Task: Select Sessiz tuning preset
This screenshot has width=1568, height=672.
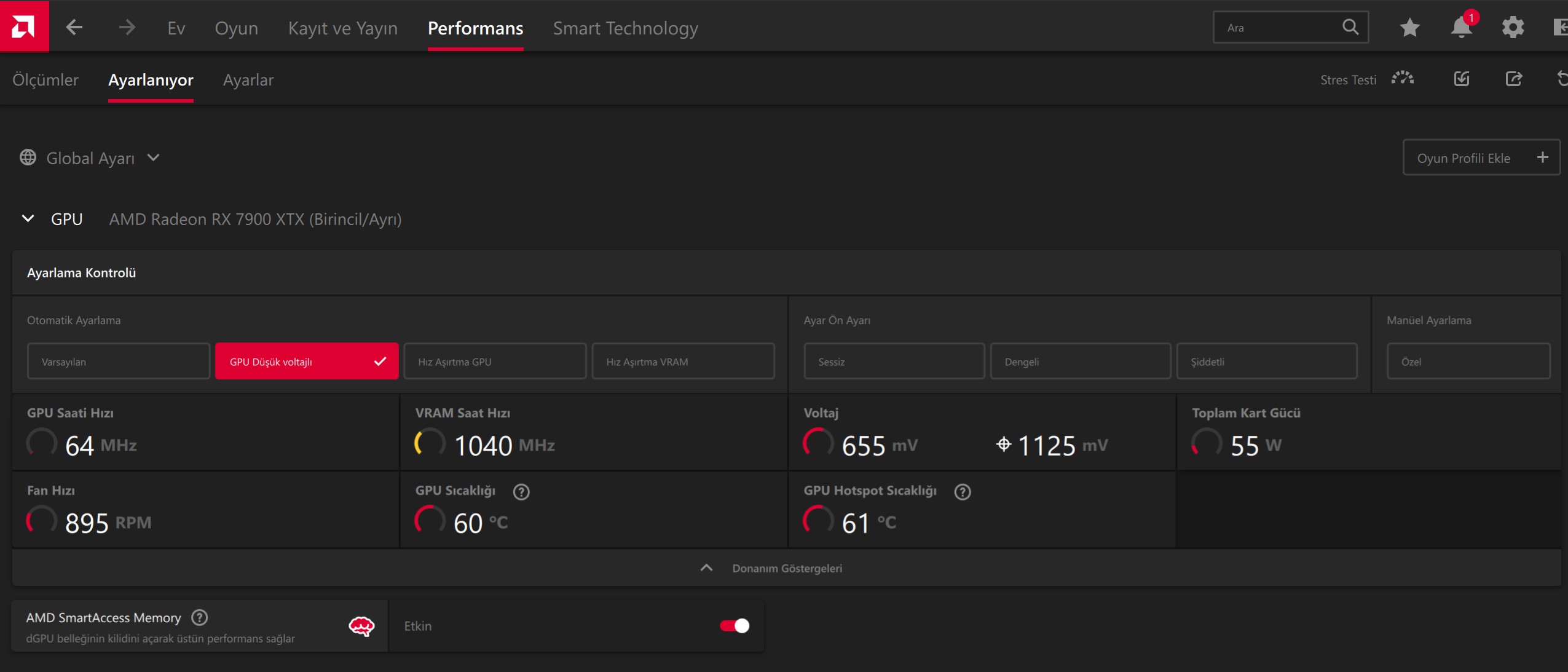Action: (x=894, y=361)
